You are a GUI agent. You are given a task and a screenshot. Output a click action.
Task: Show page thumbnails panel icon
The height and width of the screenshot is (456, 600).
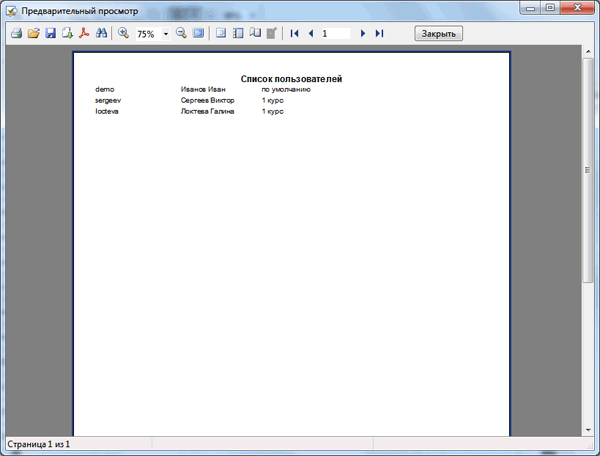(x=238, y=33)
